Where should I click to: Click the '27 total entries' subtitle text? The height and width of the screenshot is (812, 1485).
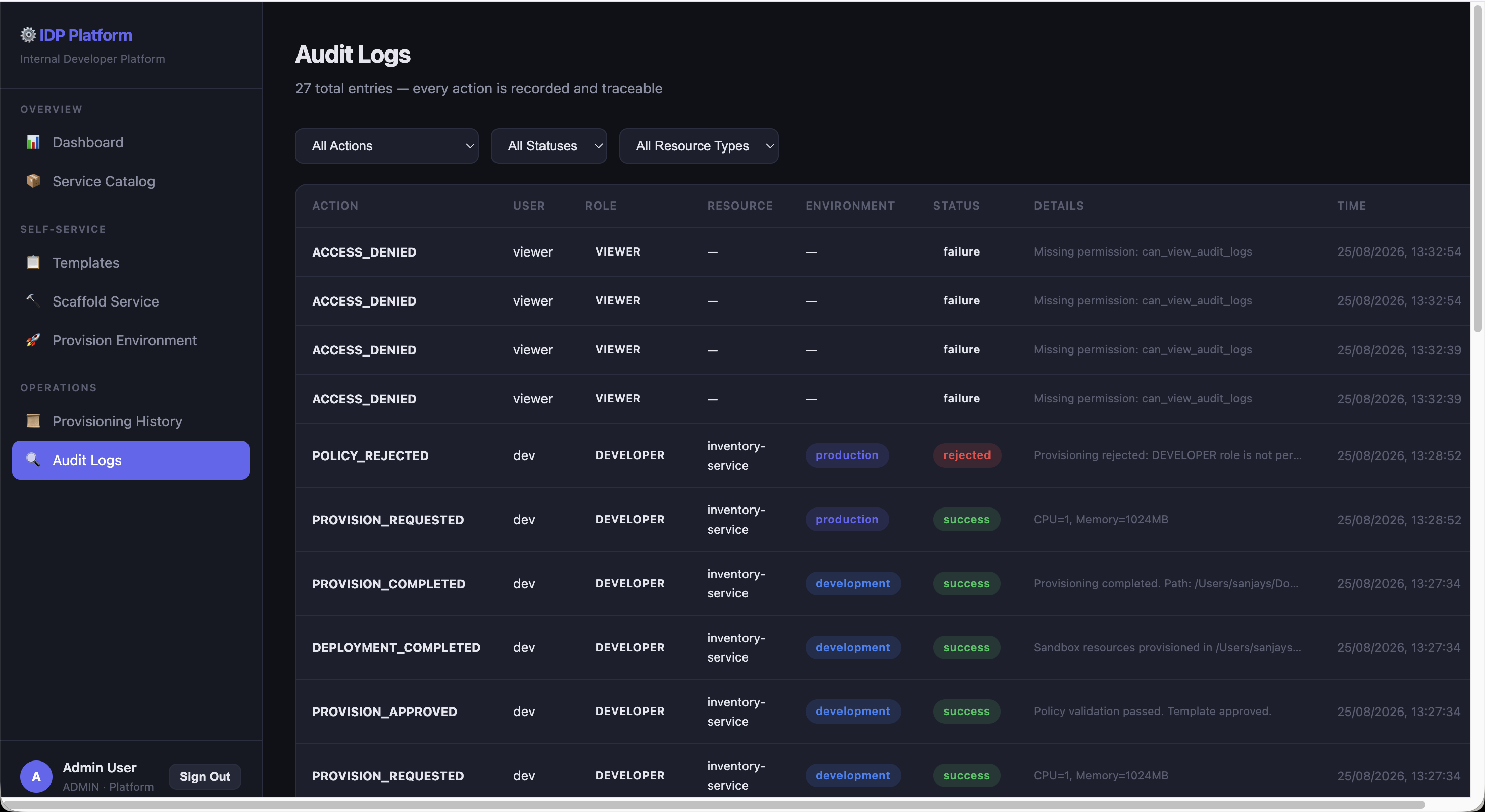pyautogui.click(x=478, y=88)
